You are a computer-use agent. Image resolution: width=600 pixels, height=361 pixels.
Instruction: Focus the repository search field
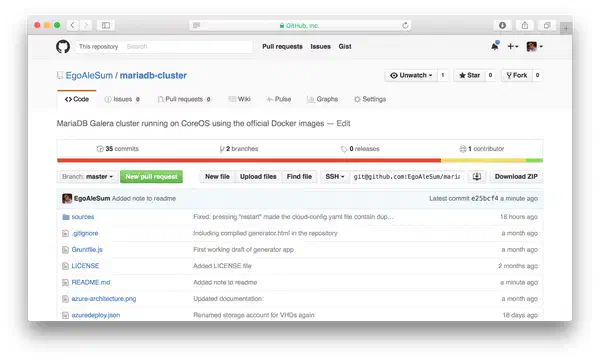point(188,46)
